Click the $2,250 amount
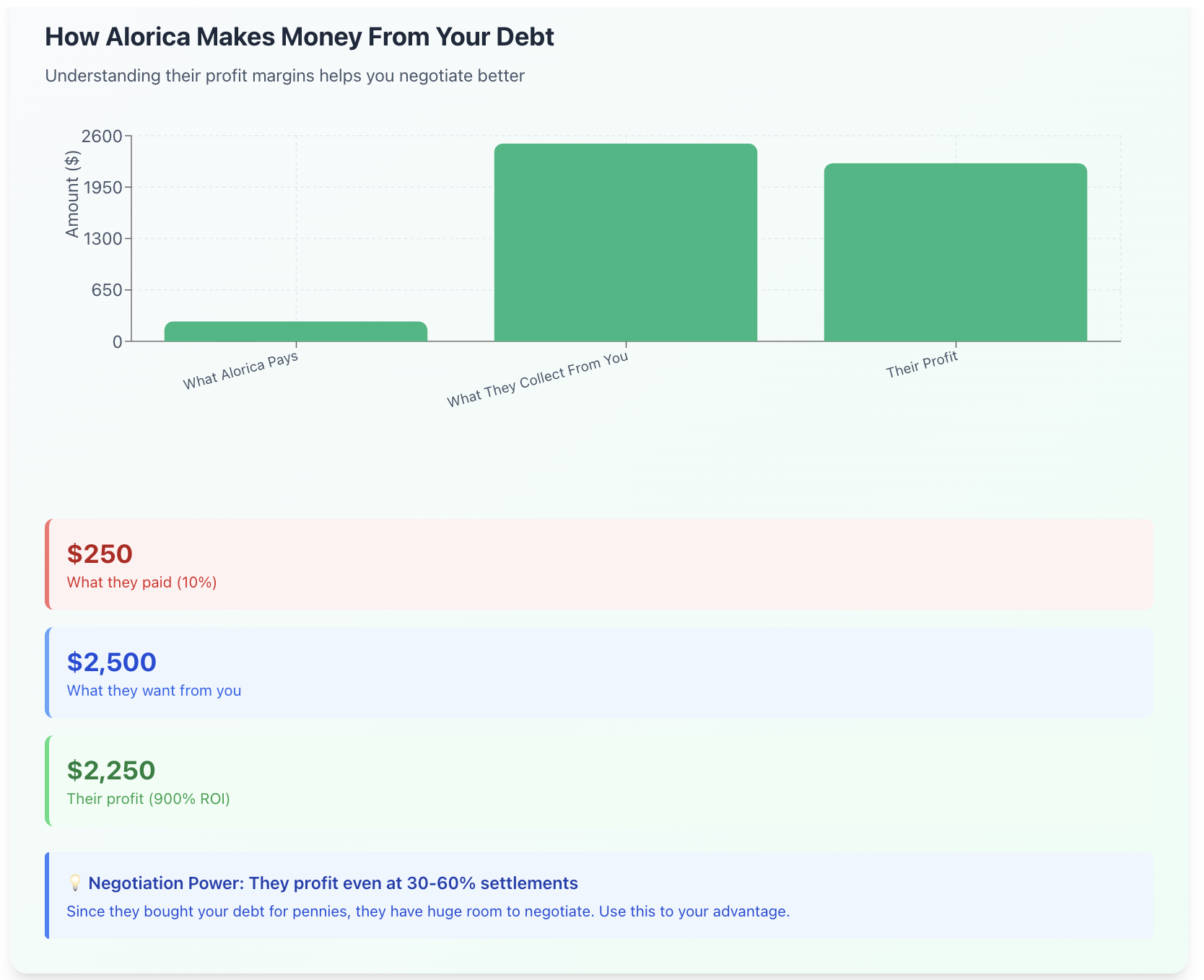 tap(111, 771)
